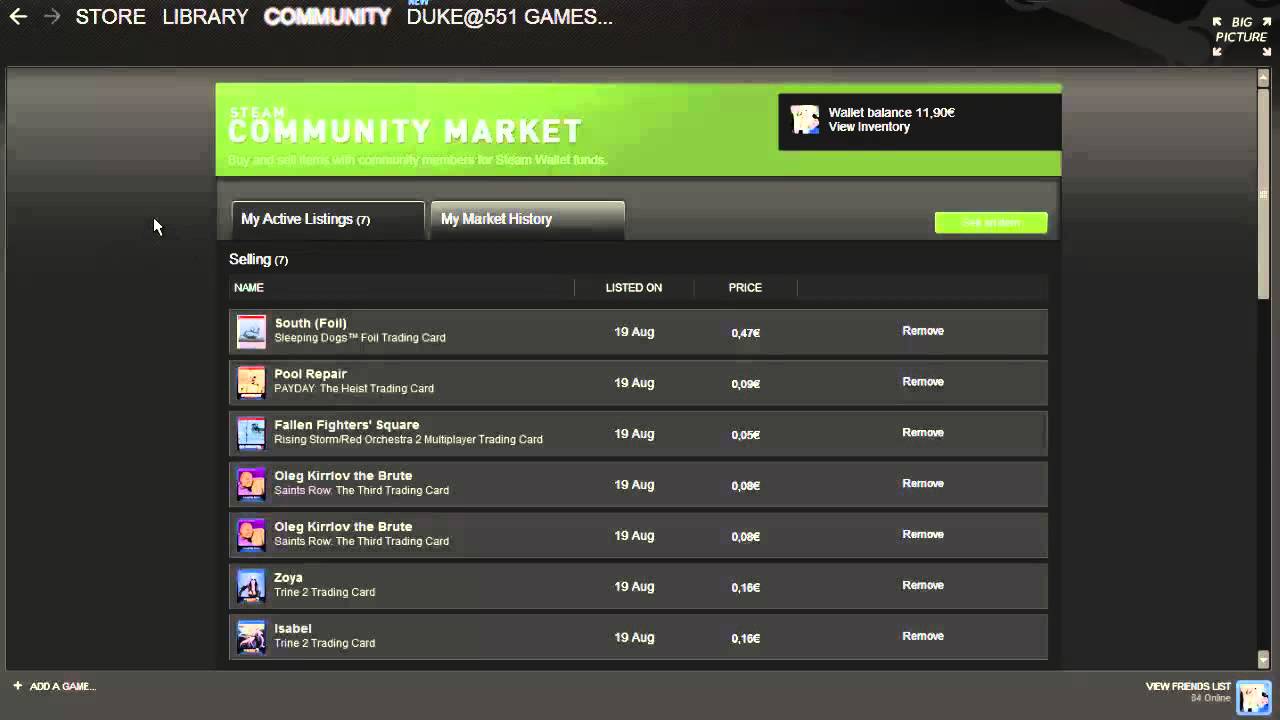Open the LIBRARY menu

[205, 17]
